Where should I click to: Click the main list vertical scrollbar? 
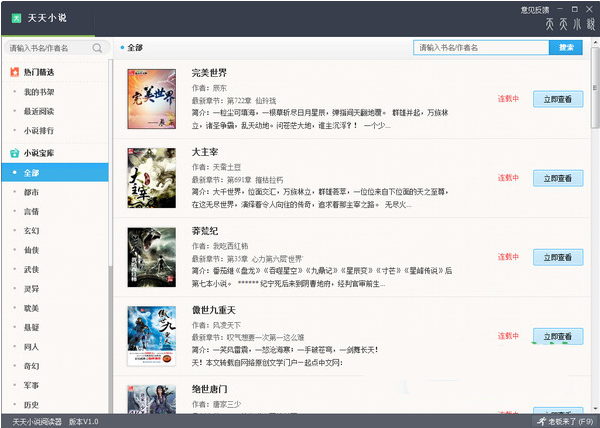pos(595,88)
